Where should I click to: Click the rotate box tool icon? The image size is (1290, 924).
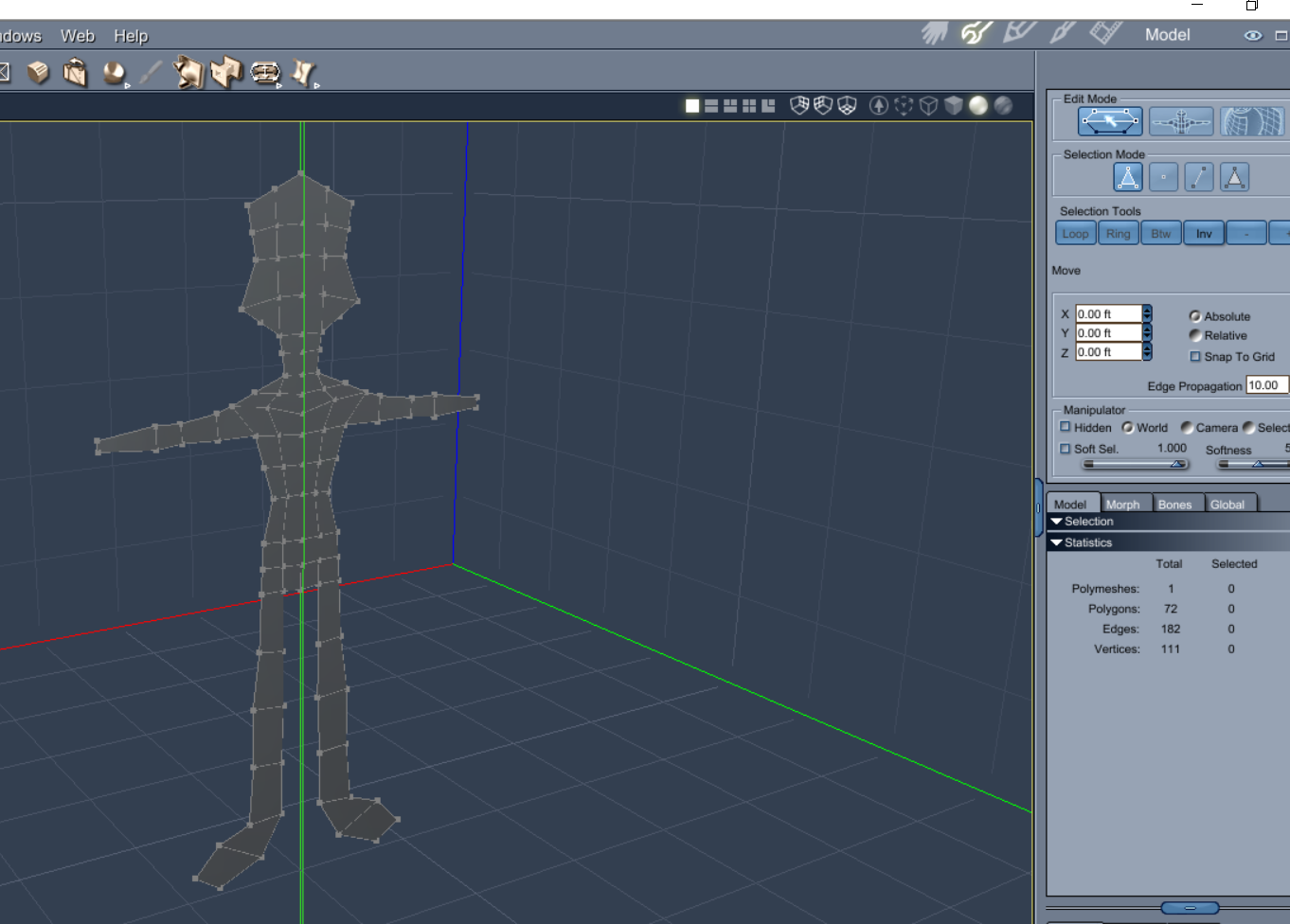point(75,73)
